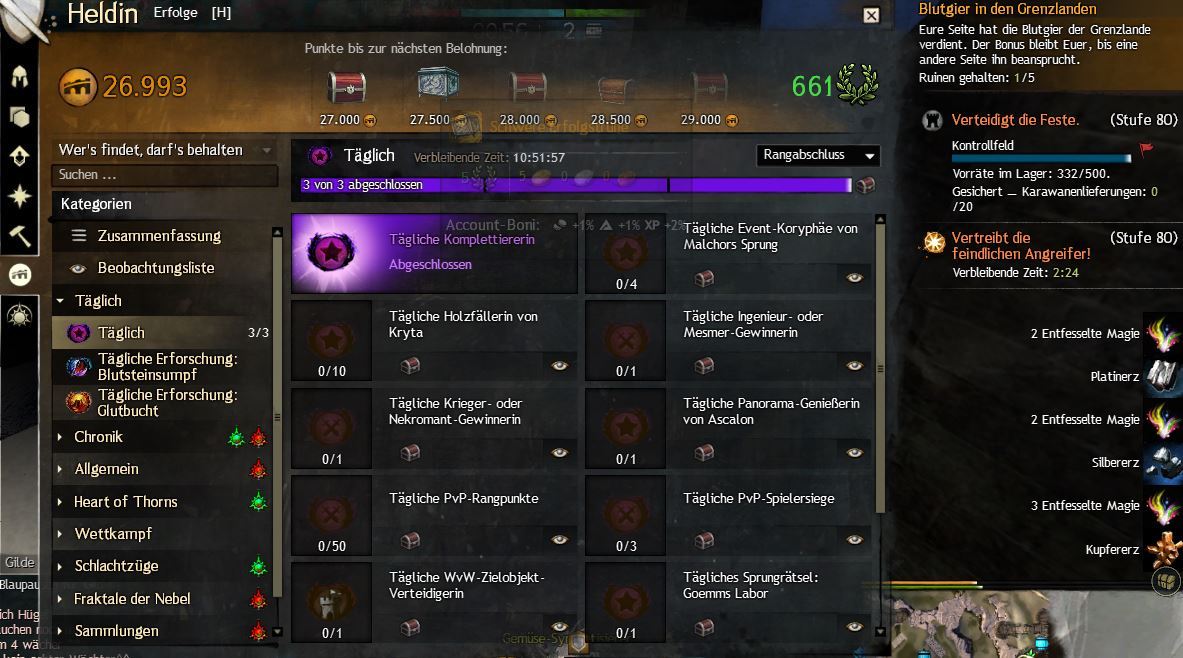Click Verteidigt die Feste event link
This screenshot has width=1183, height=658.
click(1015, 120)
